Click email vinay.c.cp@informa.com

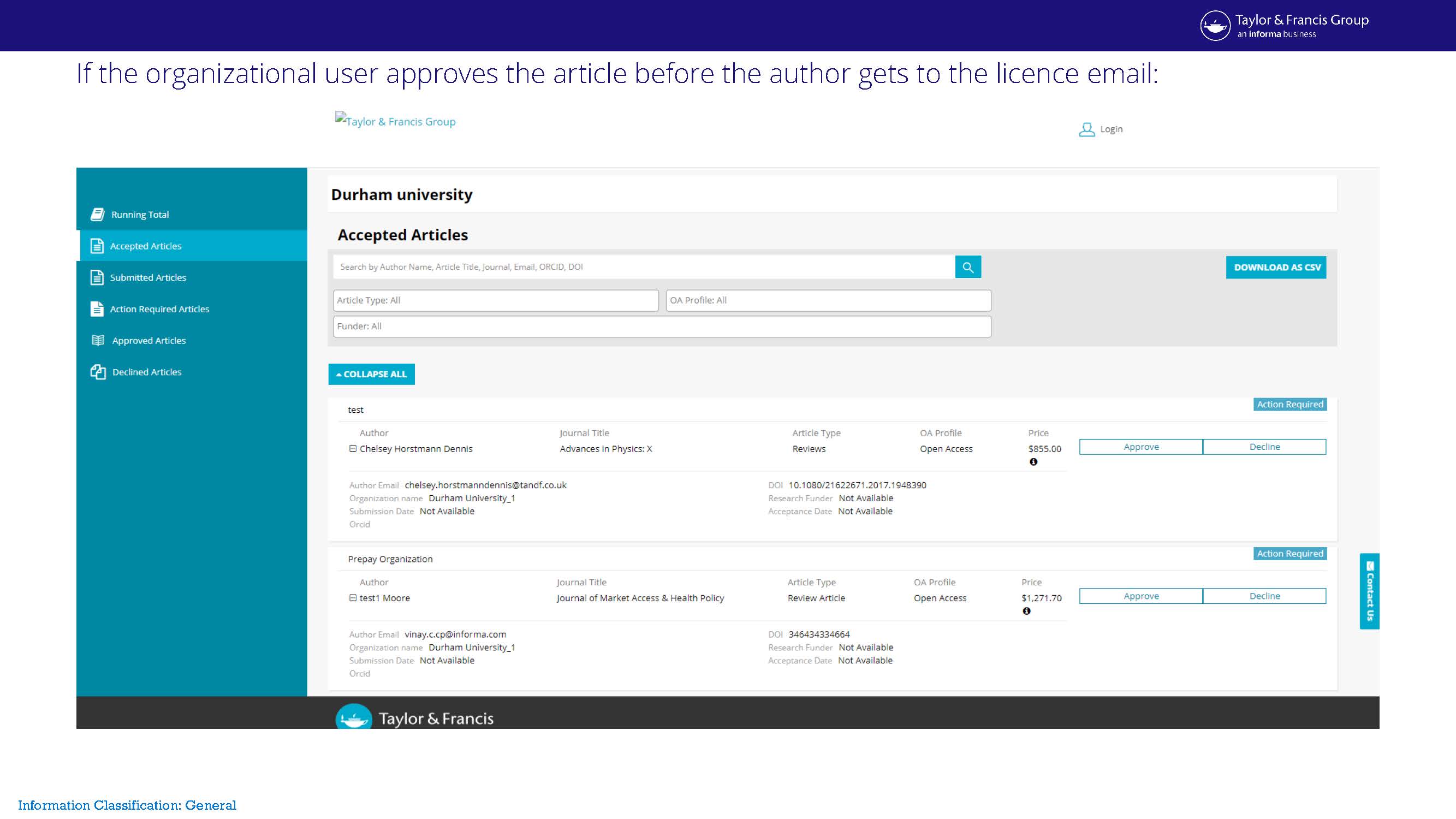tap(455, 634)
